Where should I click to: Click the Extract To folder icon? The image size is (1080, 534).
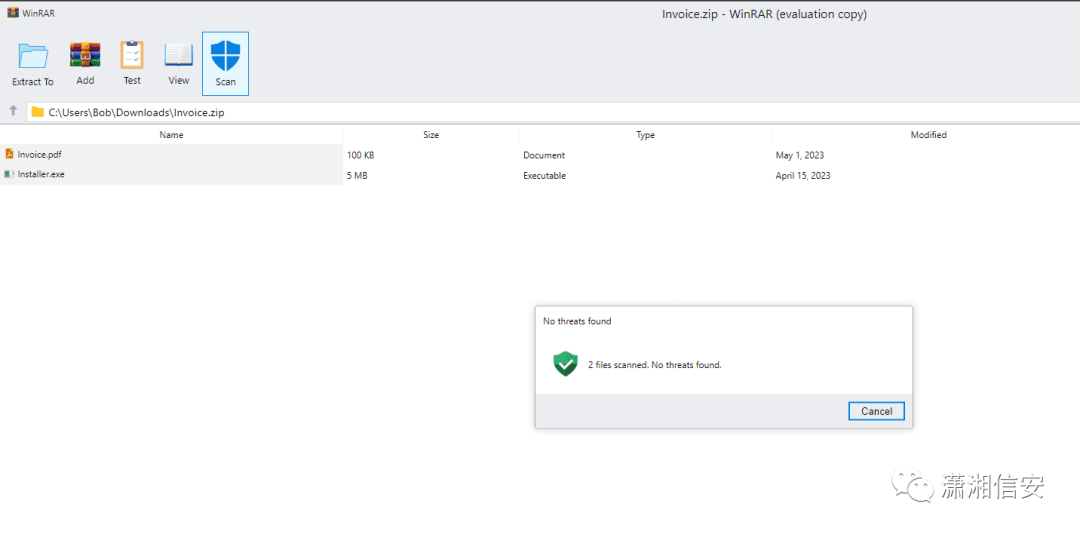33,56
